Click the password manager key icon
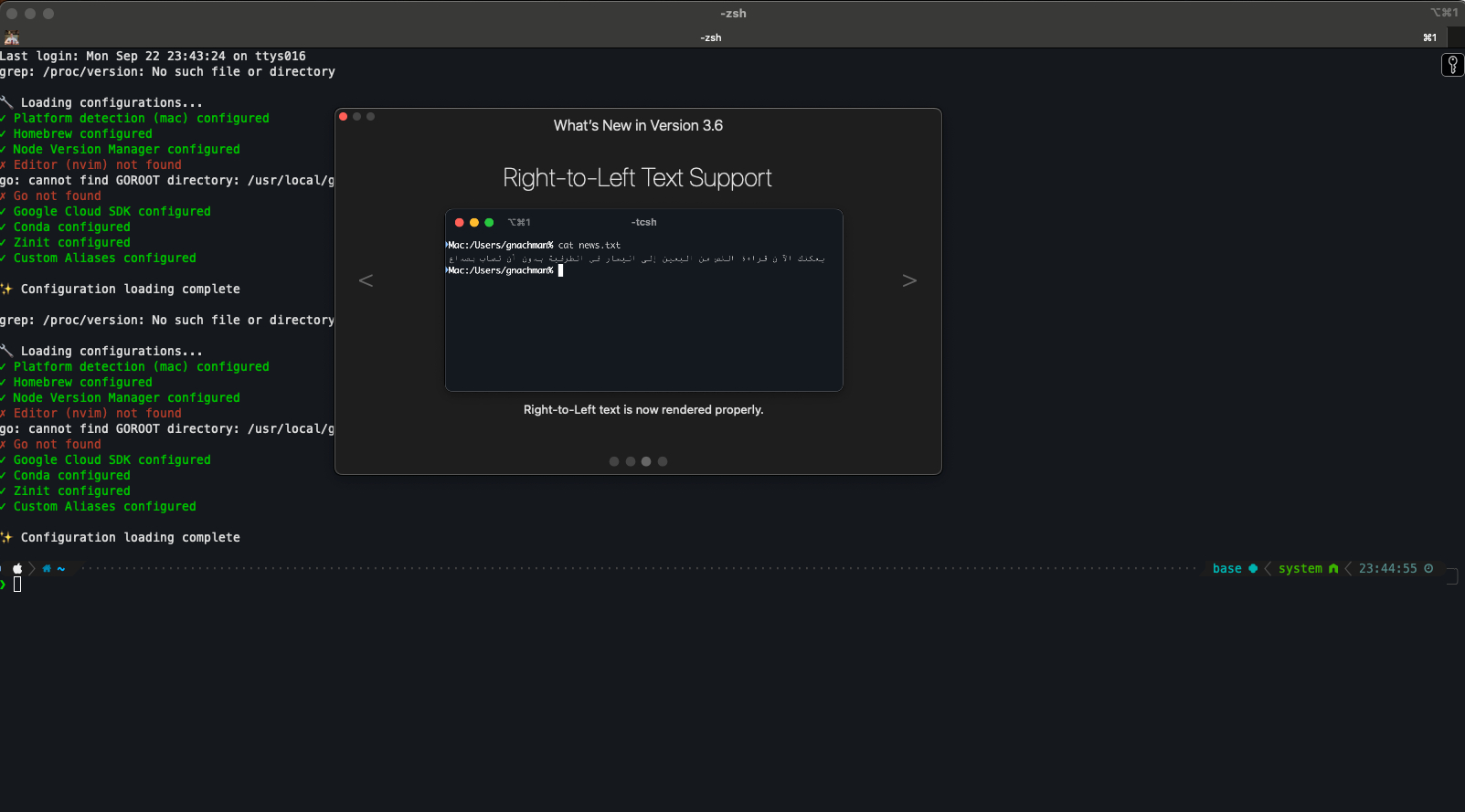 tap(1452, 65)
